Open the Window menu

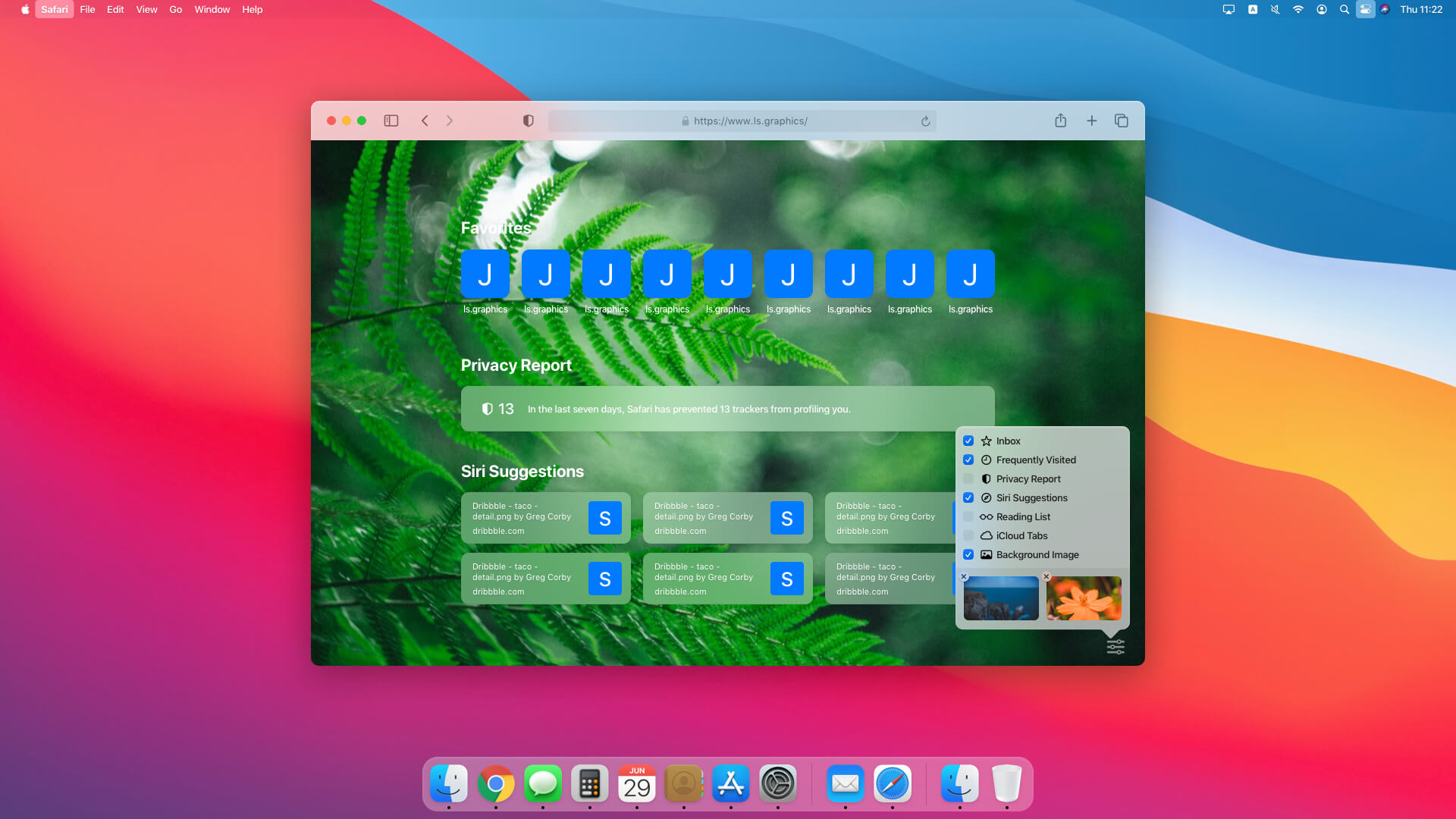click(x=212, y=10)
